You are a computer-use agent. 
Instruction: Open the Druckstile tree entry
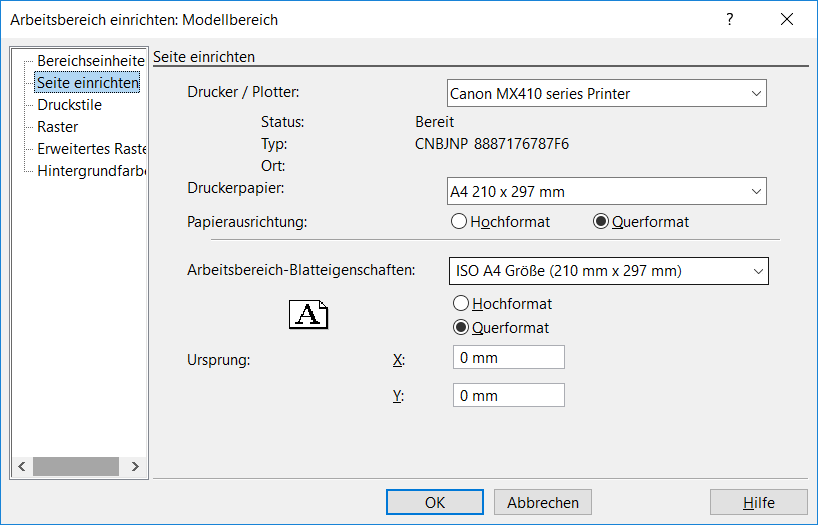69,104
